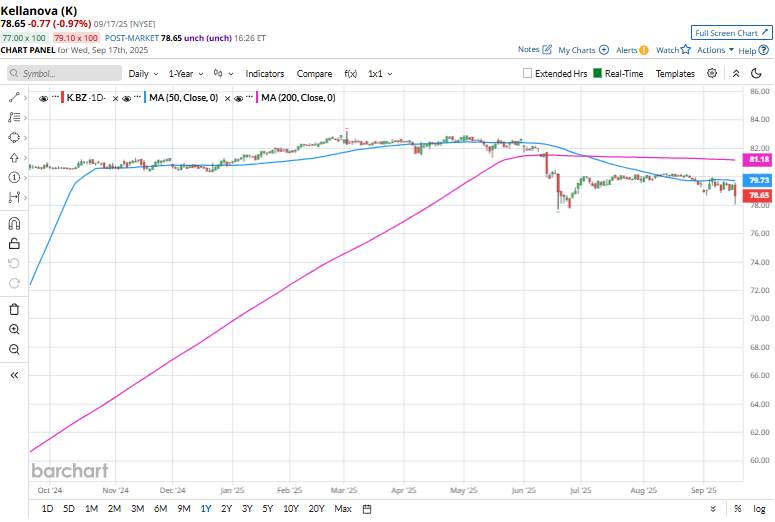Hide the K.BZ price series
The image size is (775, 522).
(x=43, y=98)
